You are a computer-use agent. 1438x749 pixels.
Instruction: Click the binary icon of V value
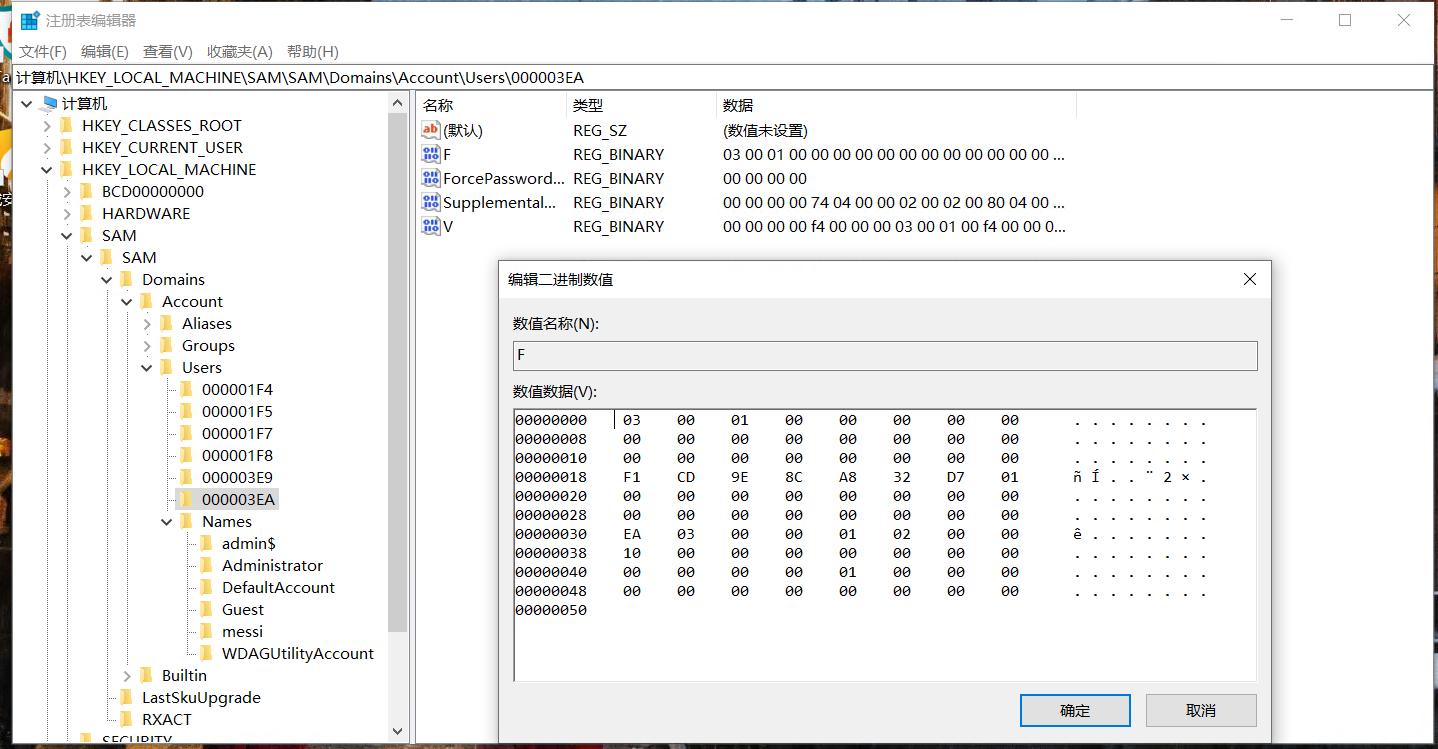(x=431, y=226)
